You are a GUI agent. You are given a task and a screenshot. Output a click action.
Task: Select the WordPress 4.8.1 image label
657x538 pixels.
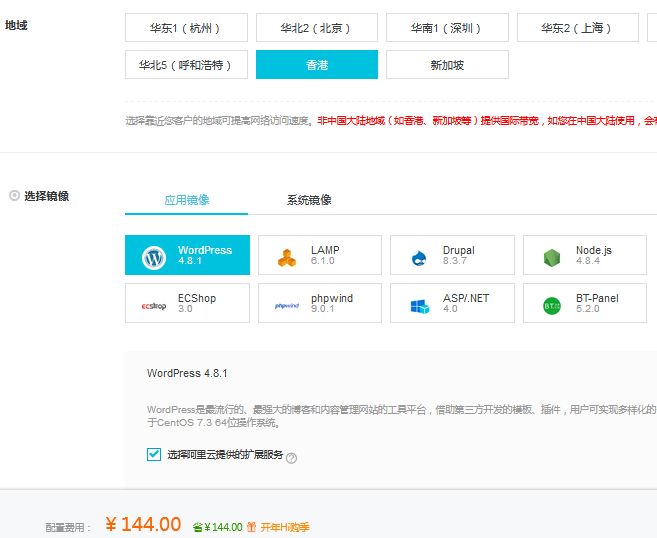click(x=205, y=255)
